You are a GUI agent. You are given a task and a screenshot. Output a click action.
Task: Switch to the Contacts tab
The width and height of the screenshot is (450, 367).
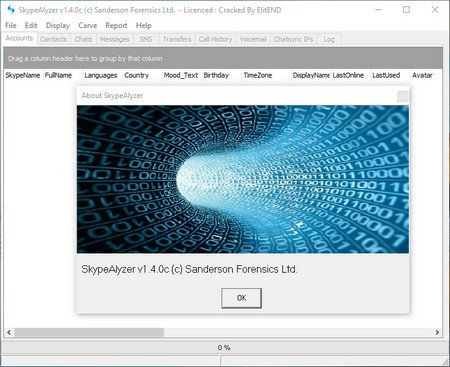click(53, 39)
